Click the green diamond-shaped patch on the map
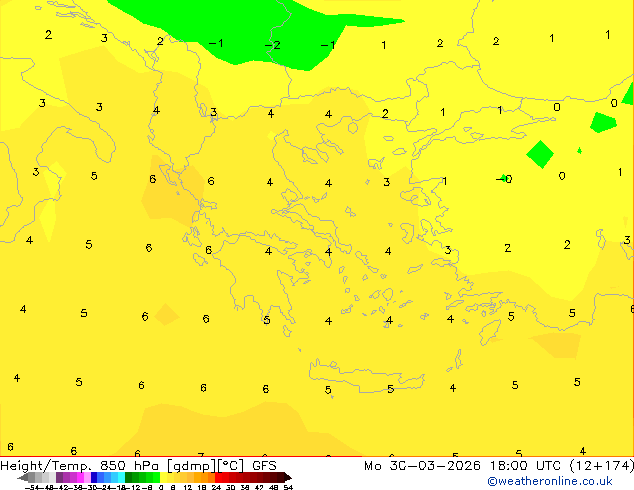634x490 pixels. pos(540,154)
